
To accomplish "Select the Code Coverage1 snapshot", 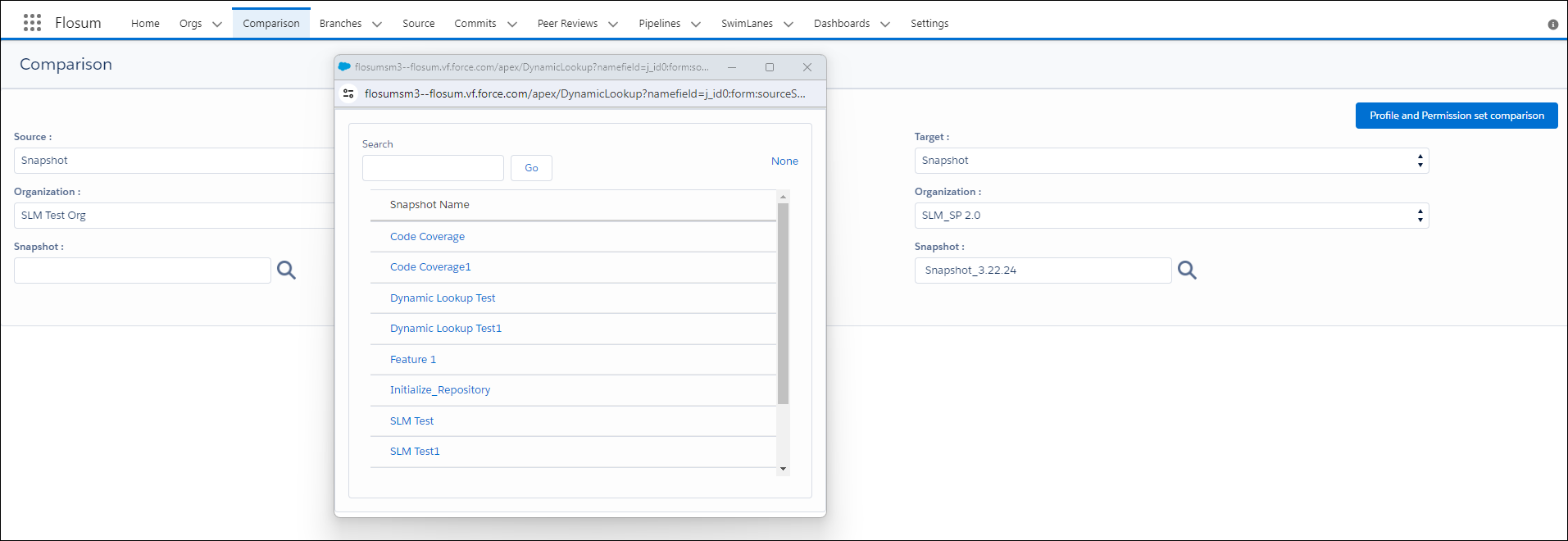I will pos(430,267).
